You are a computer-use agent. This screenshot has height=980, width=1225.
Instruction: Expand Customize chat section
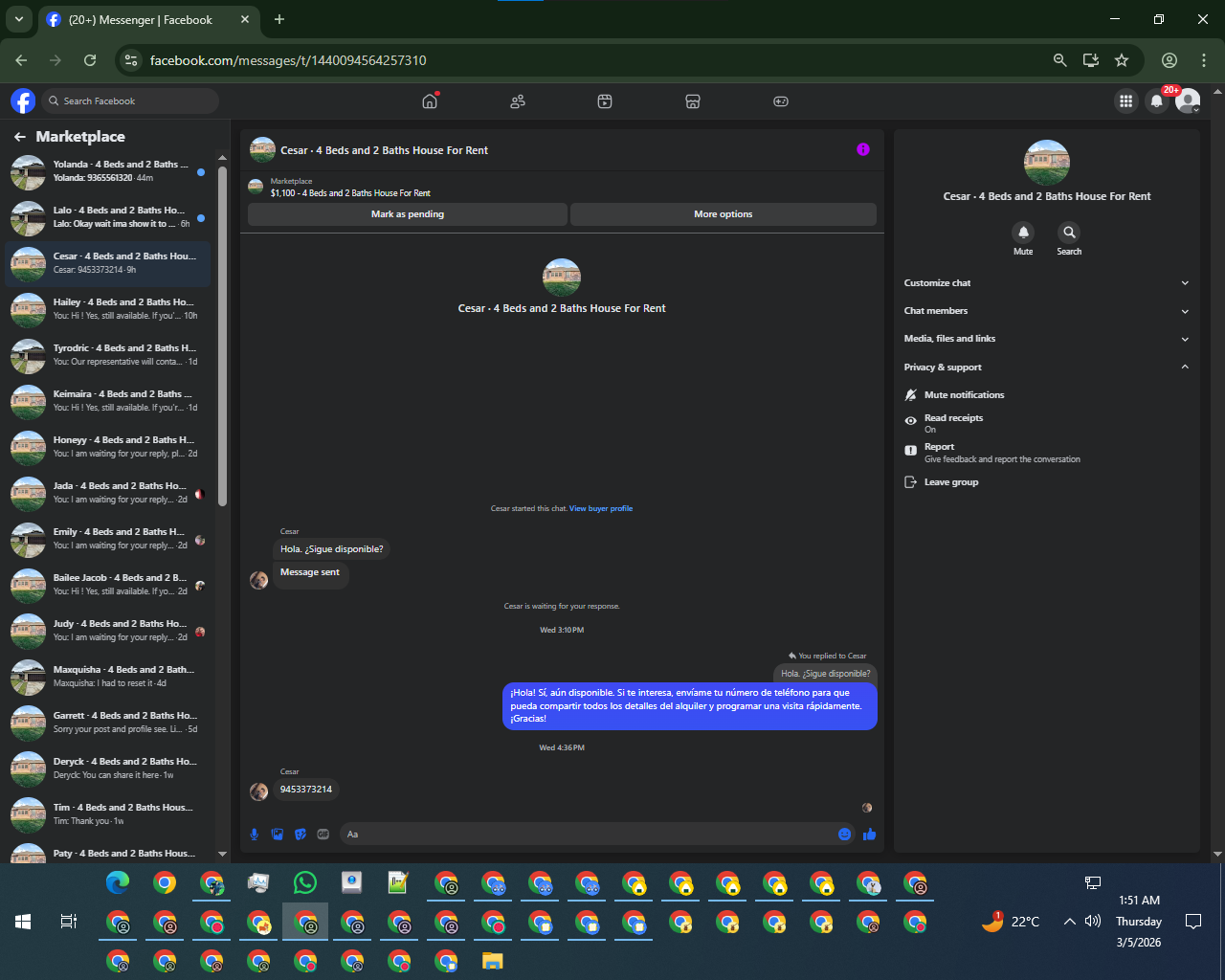point(1047,283)
